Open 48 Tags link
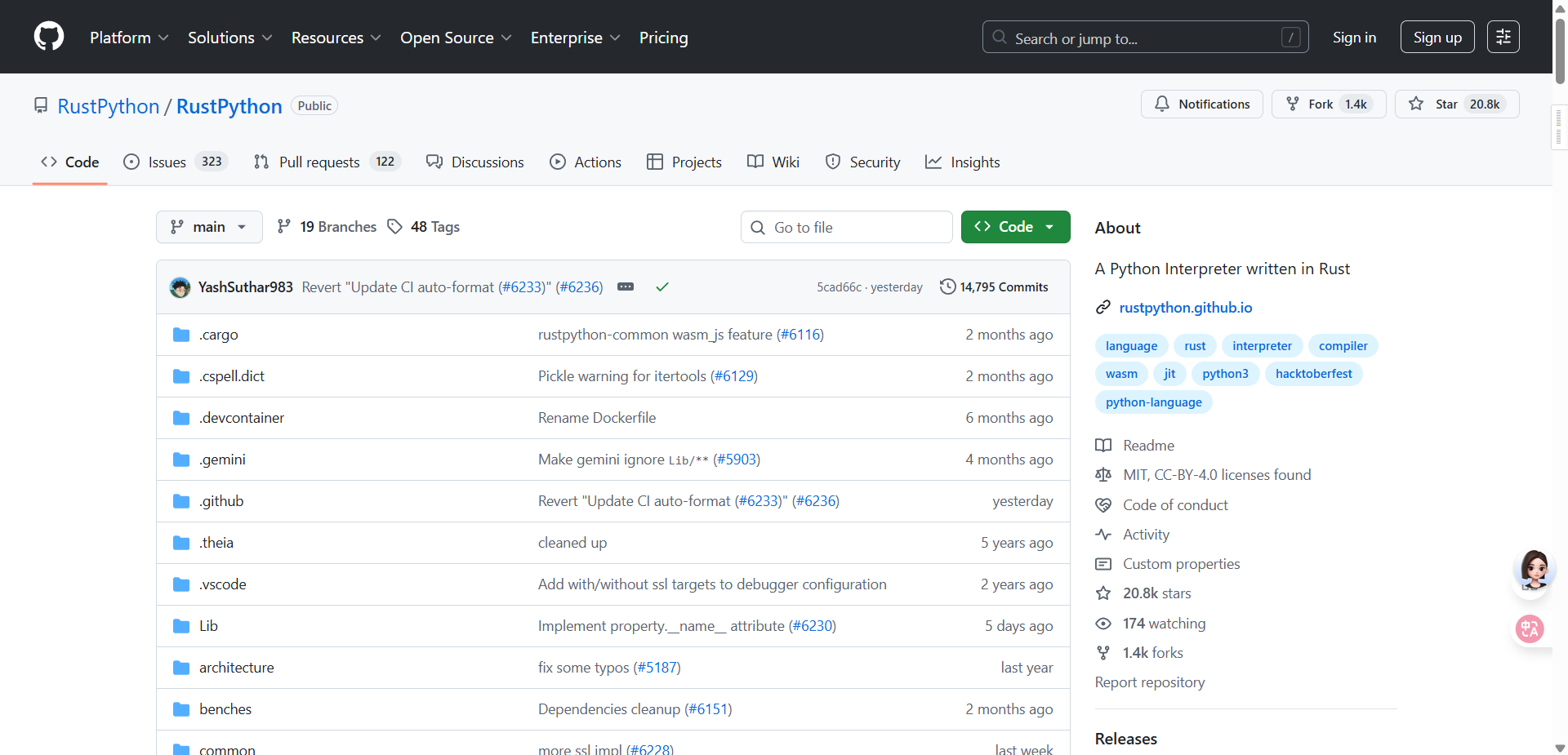The image size is (1568, 755). (424, 227)
